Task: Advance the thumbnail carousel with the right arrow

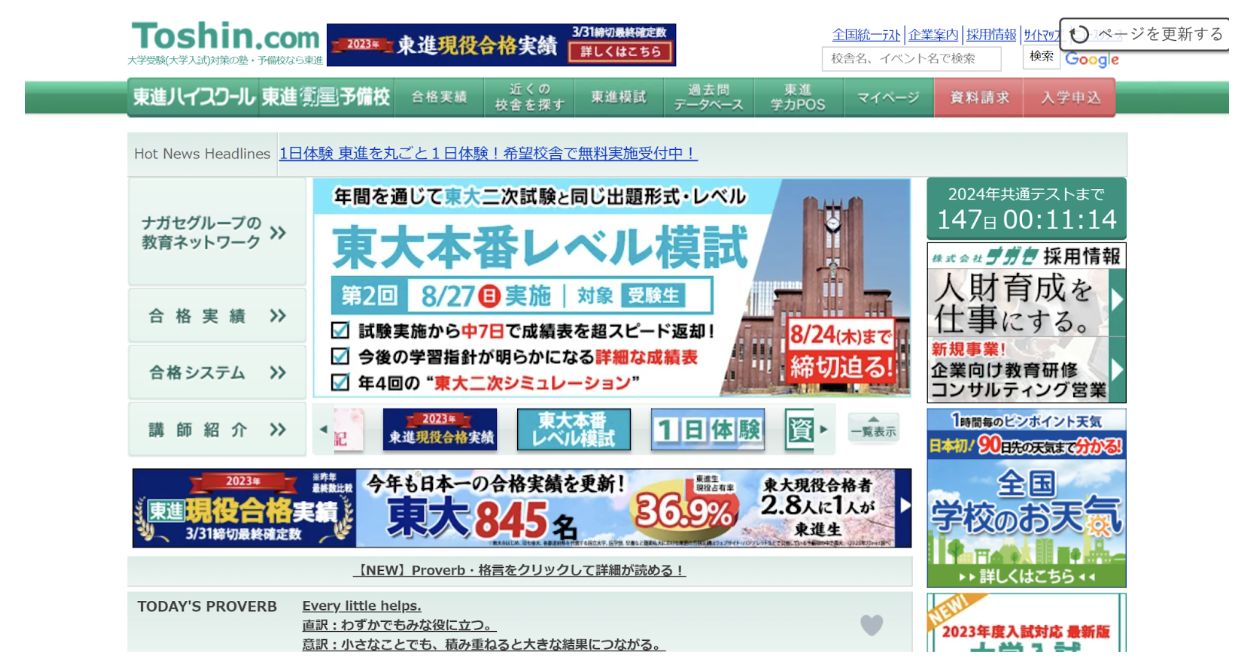Action: pyautogui.click(x=824, y=430)
